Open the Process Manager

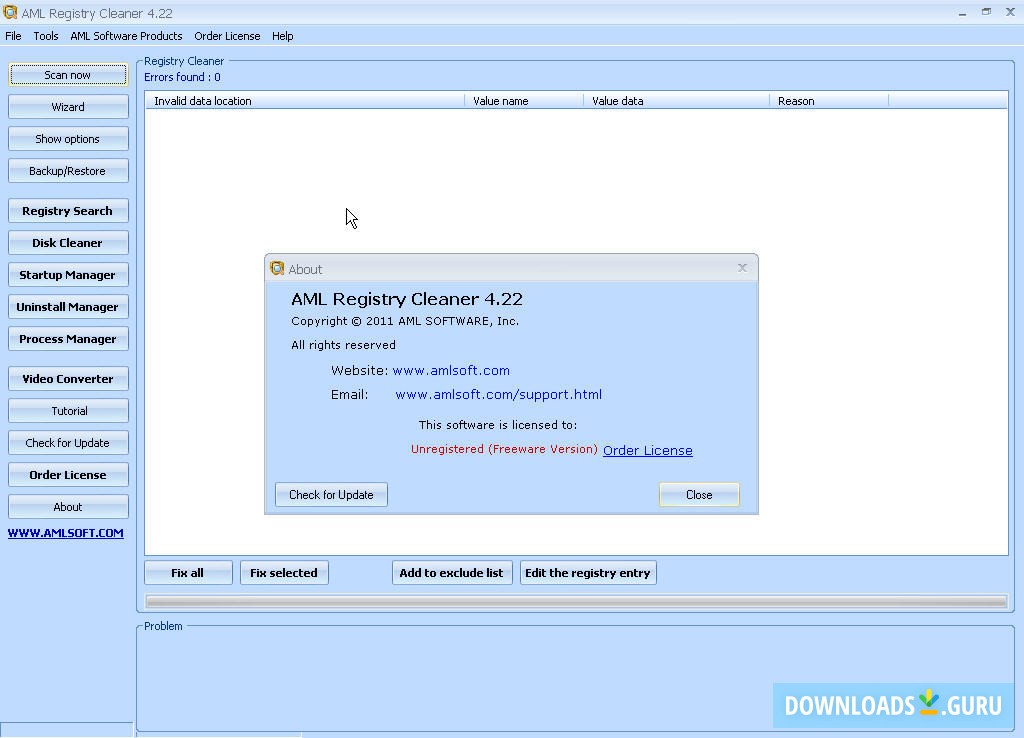click(67, 338)
